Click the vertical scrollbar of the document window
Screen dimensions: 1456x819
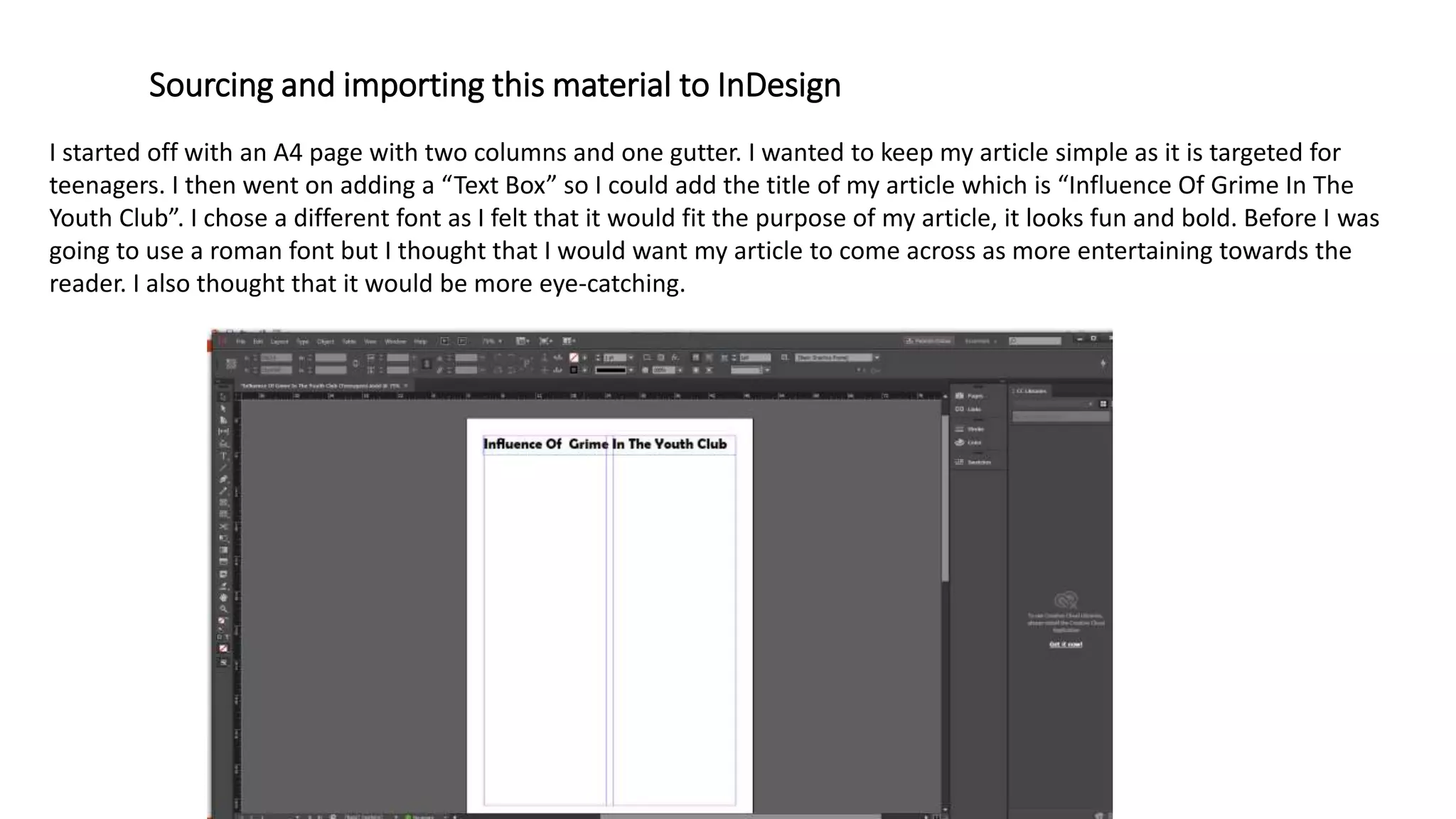click(945, 498)
